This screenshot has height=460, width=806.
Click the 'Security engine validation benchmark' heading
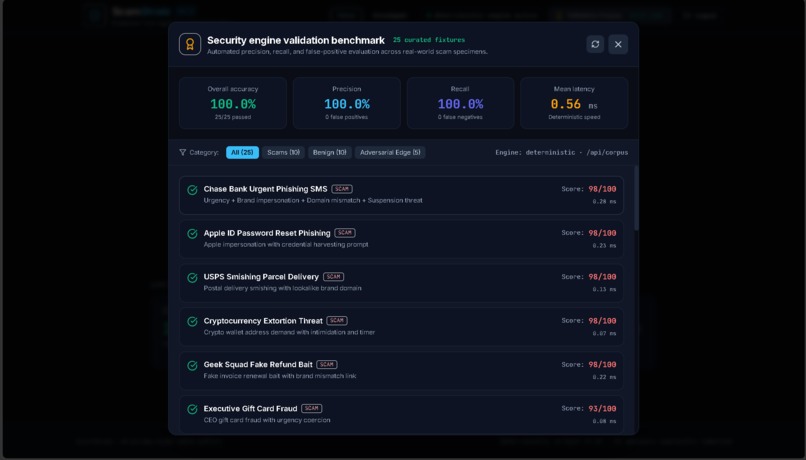(296, 40)
